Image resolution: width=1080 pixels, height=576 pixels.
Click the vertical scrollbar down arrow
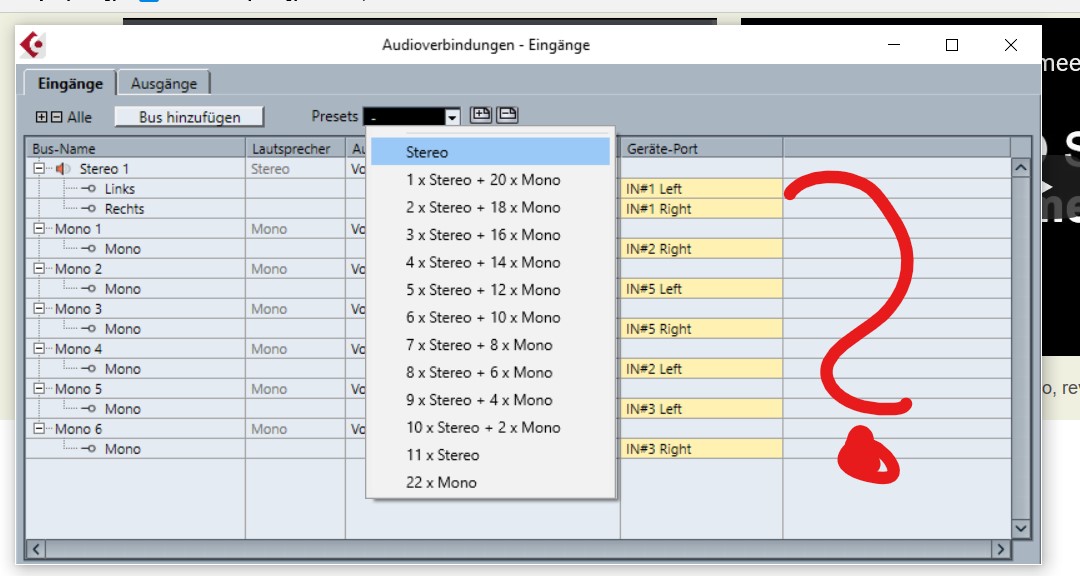[1020, 528]
